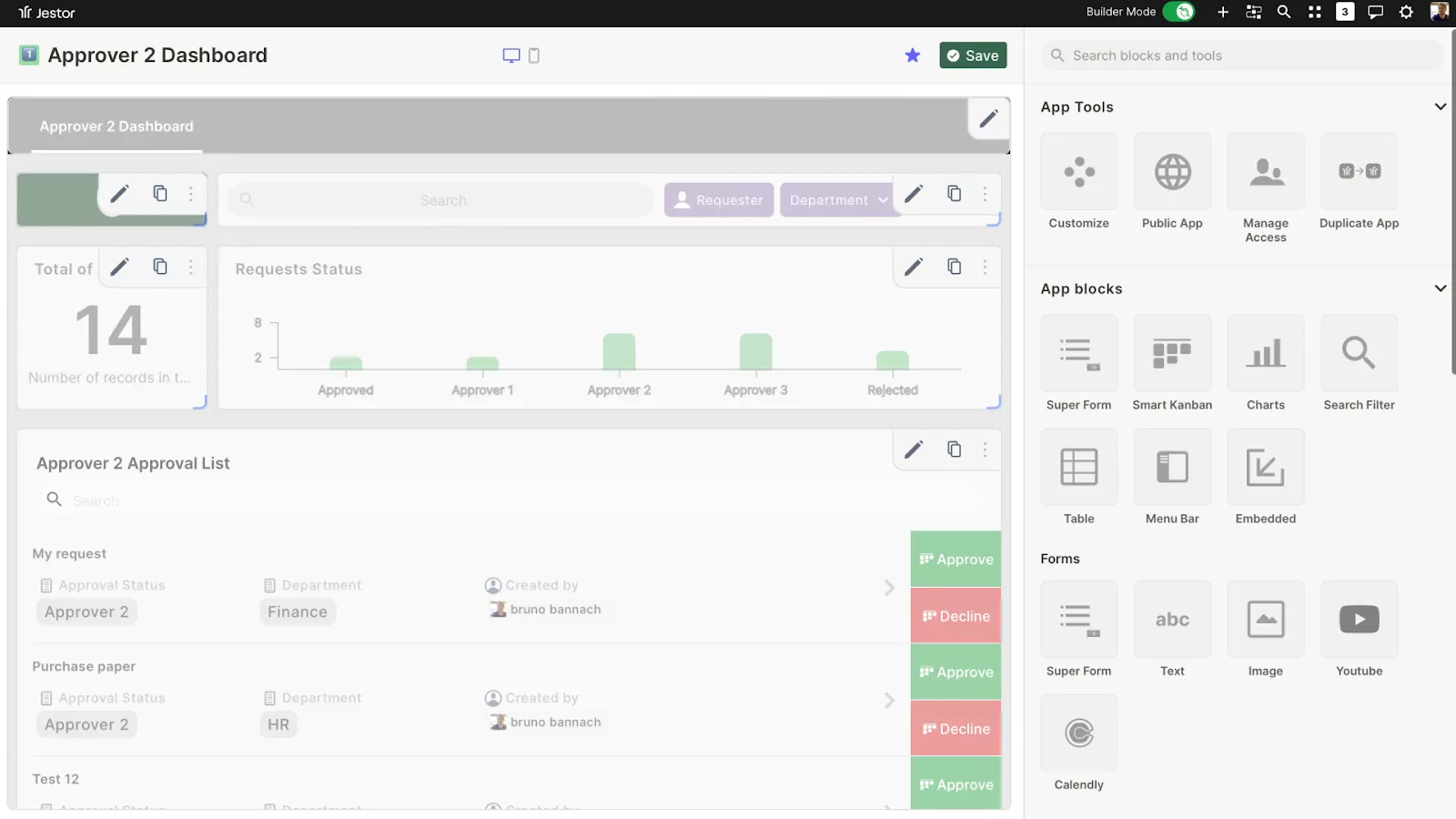This screenshot has height=819, width=1456.
Task: Add the Smart Kanban block
Action: coord(1171,353)
